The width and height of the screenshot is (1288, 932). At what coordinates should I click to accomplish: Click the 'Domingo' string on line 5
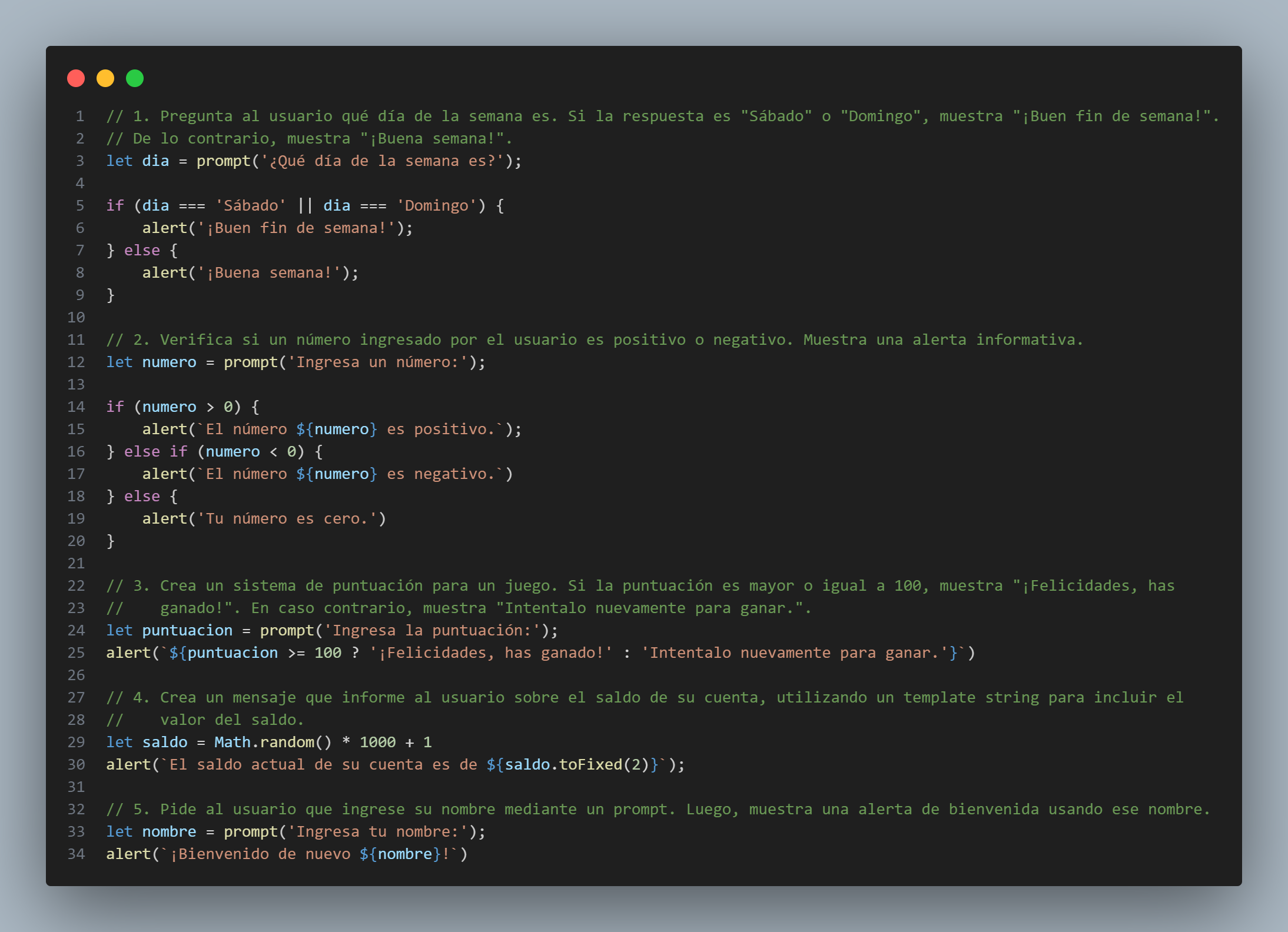pyautogui.click(x=437, y=206)
